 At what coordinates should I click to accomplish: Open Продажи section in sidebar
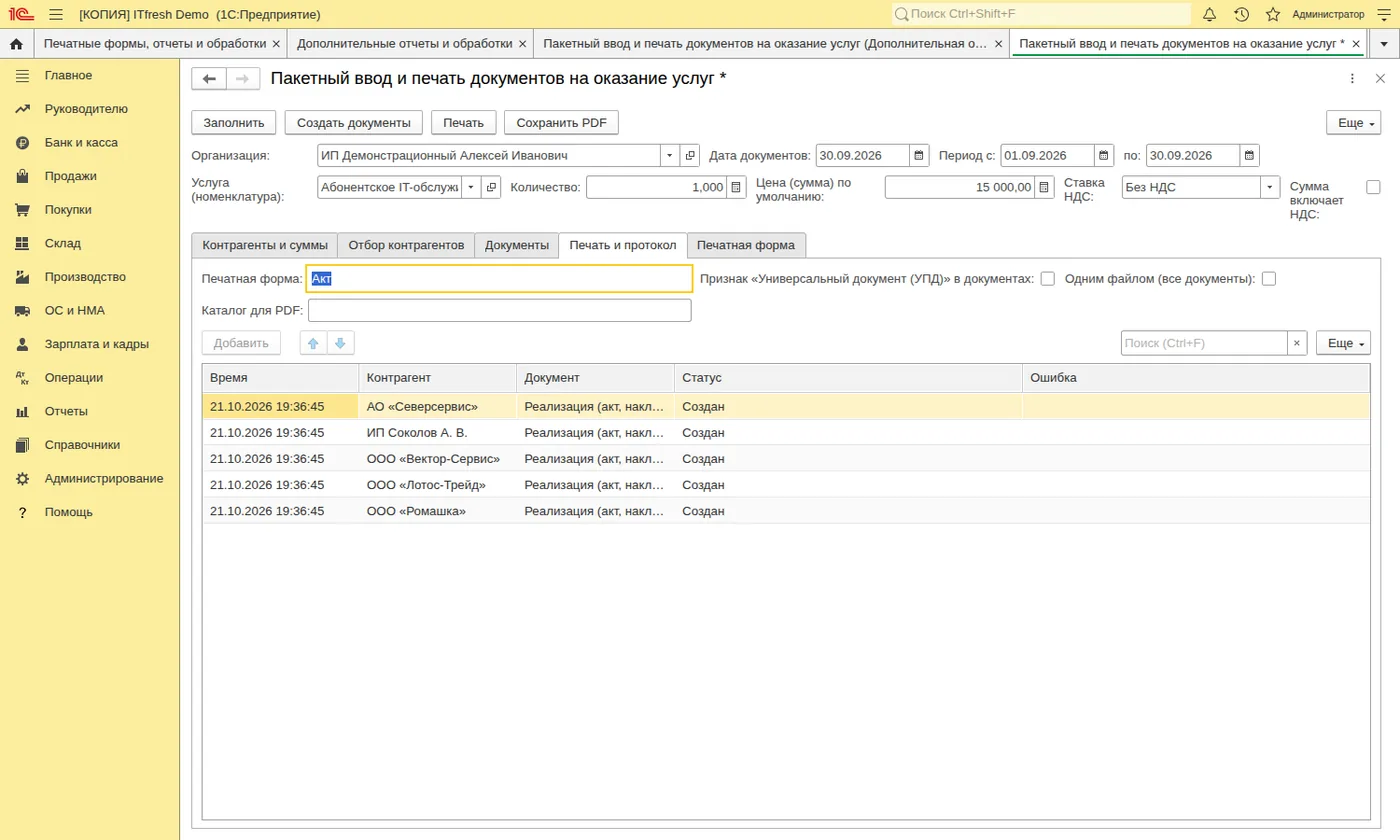[x=70, y=176]
